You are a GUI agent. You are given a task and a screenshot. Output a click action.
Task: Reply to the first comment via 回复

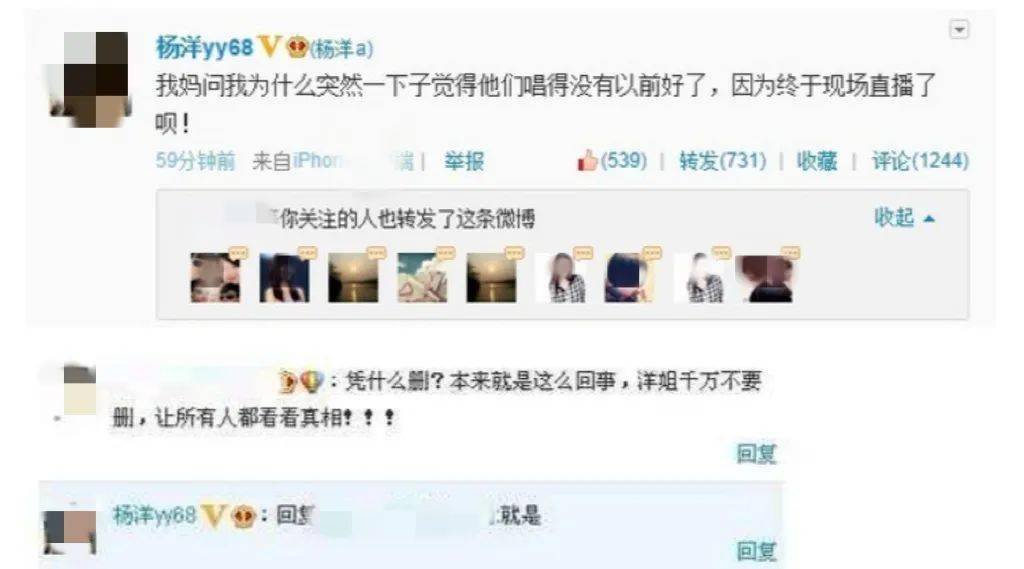coord(756,453)
